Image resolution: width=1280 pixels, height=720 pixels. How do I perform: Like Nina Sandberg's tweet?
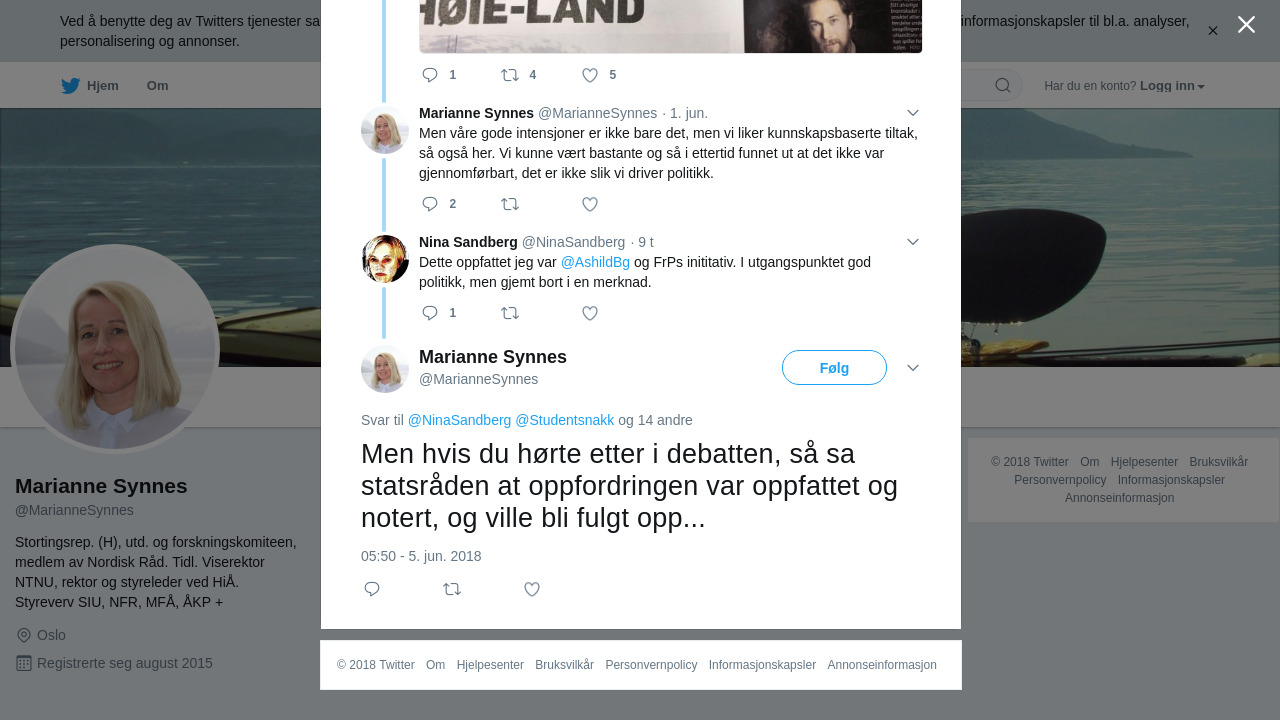click(x=590, y=313)
